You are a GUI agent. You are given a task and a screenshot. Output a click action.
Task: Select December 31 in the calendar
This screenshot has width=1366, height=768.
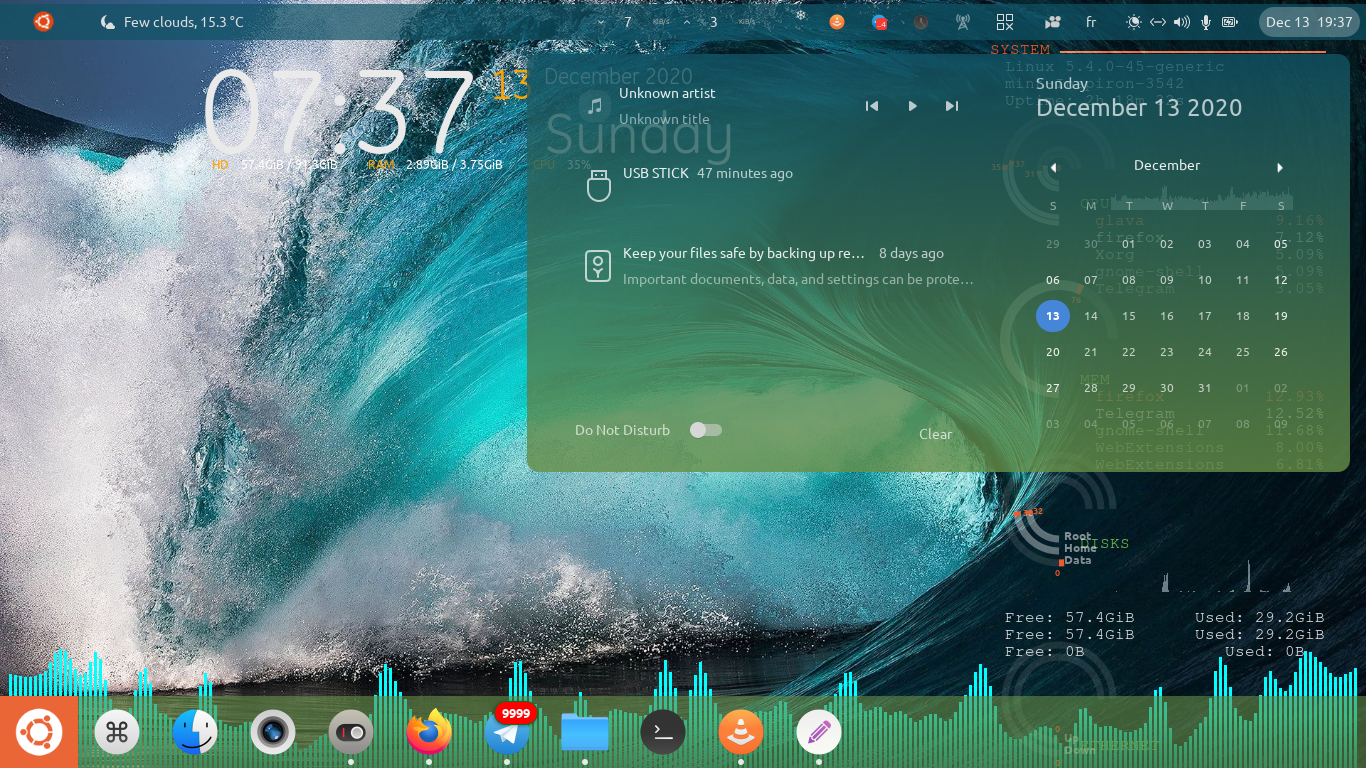click(x=1205, y=388)
